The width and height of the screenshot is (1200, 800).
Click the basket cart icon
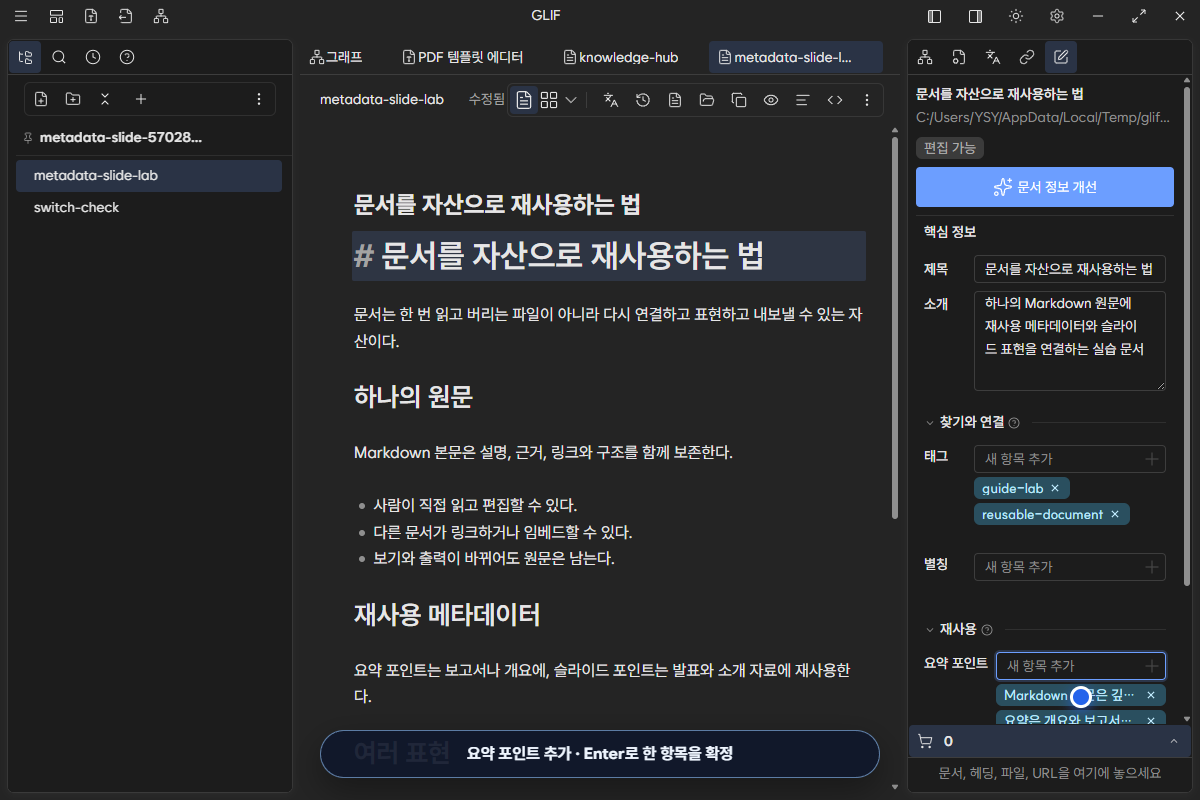click(925, 741)
